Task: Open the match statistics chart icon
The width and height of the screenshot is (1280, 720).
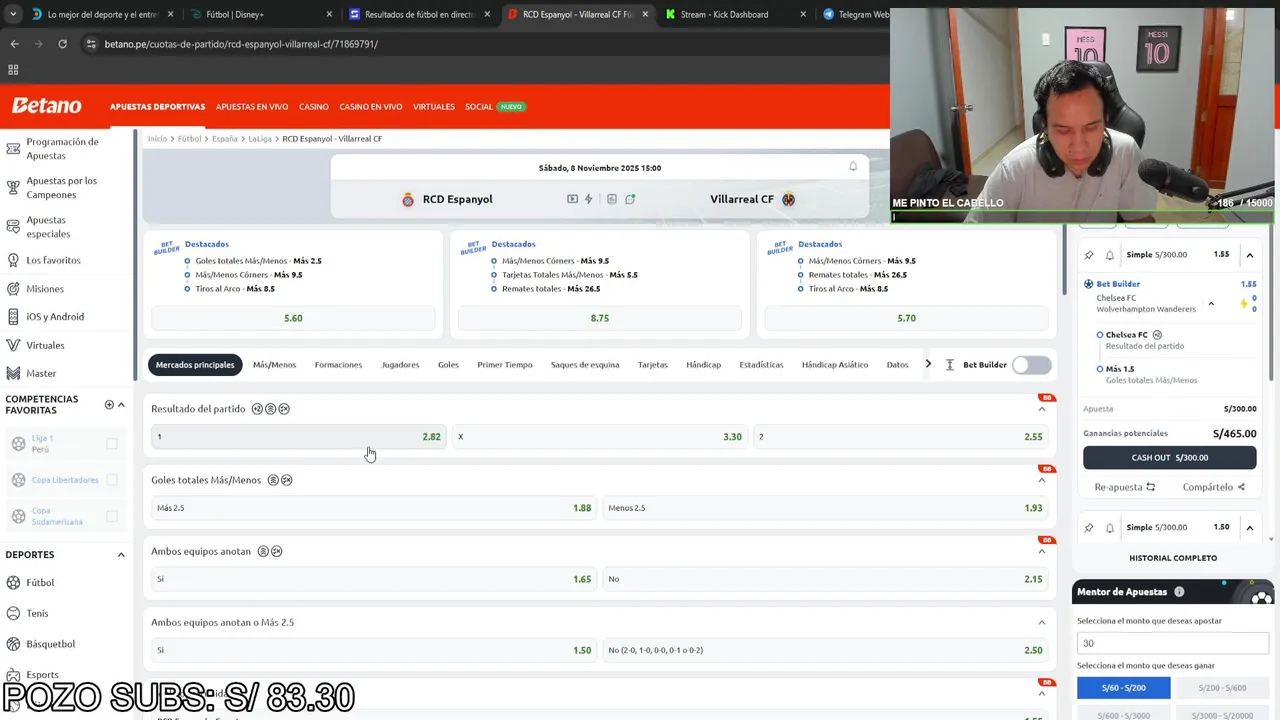Action: 612,199
